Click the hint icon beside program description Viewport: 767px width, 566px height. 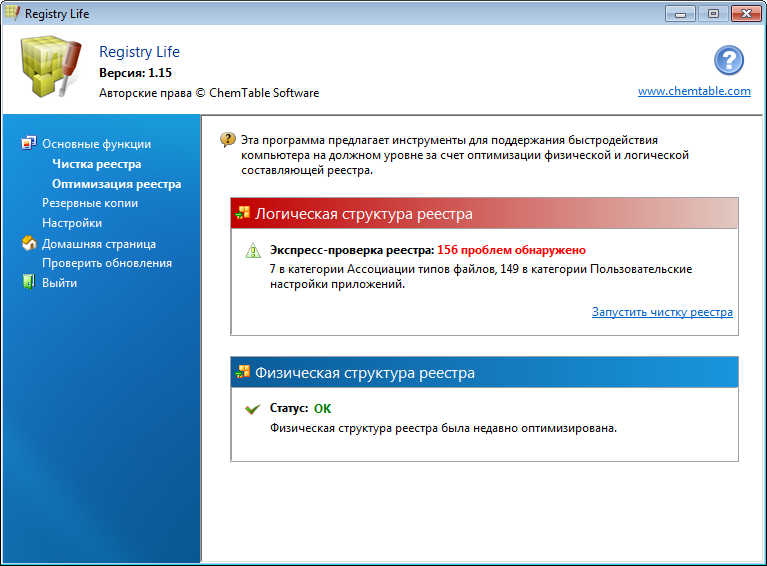(x=227, y=139)
